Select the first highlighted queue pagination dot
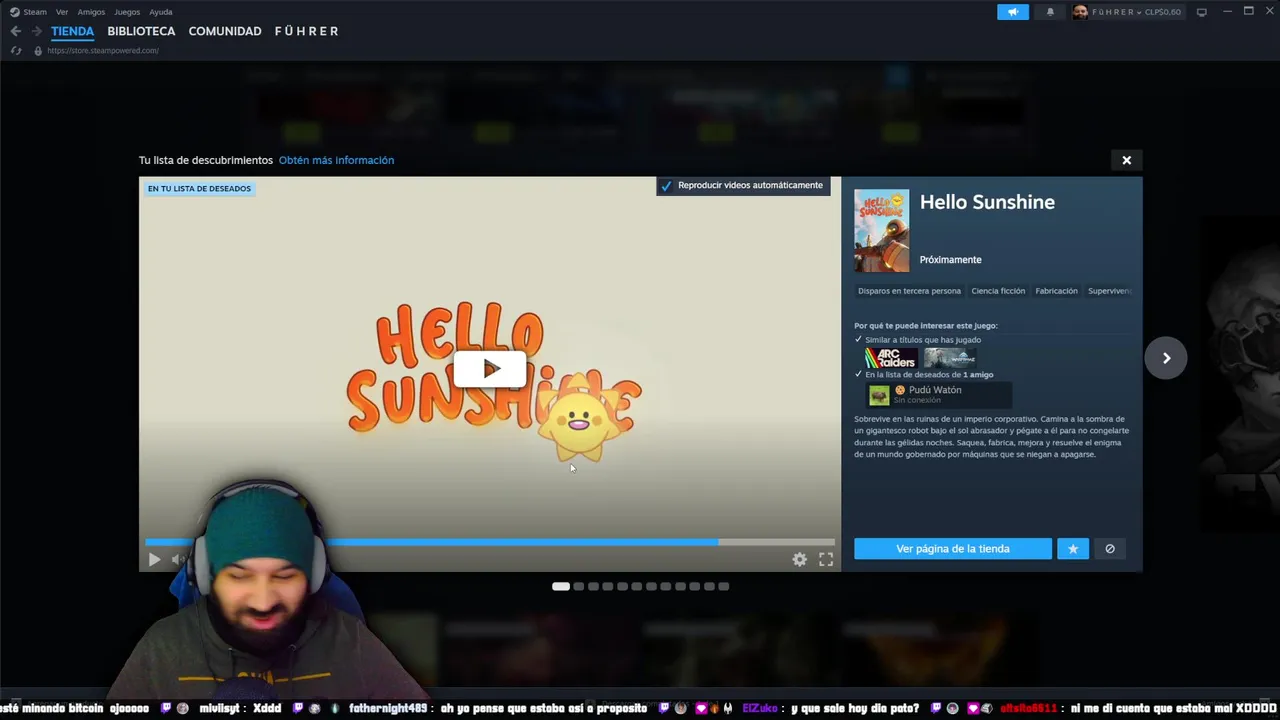The image size is (1280, 720). [561, 586]
